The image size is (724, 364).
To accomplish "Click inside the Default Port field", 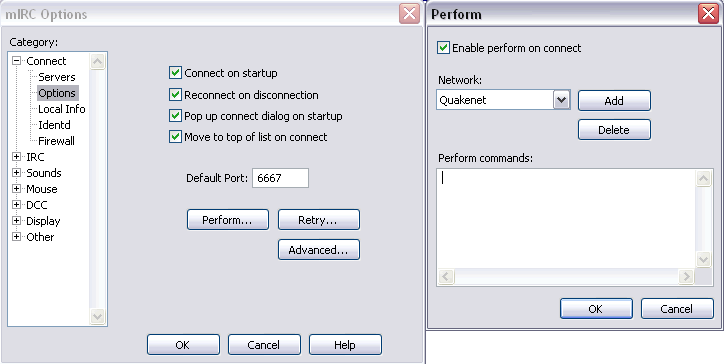I will point(280,178).
